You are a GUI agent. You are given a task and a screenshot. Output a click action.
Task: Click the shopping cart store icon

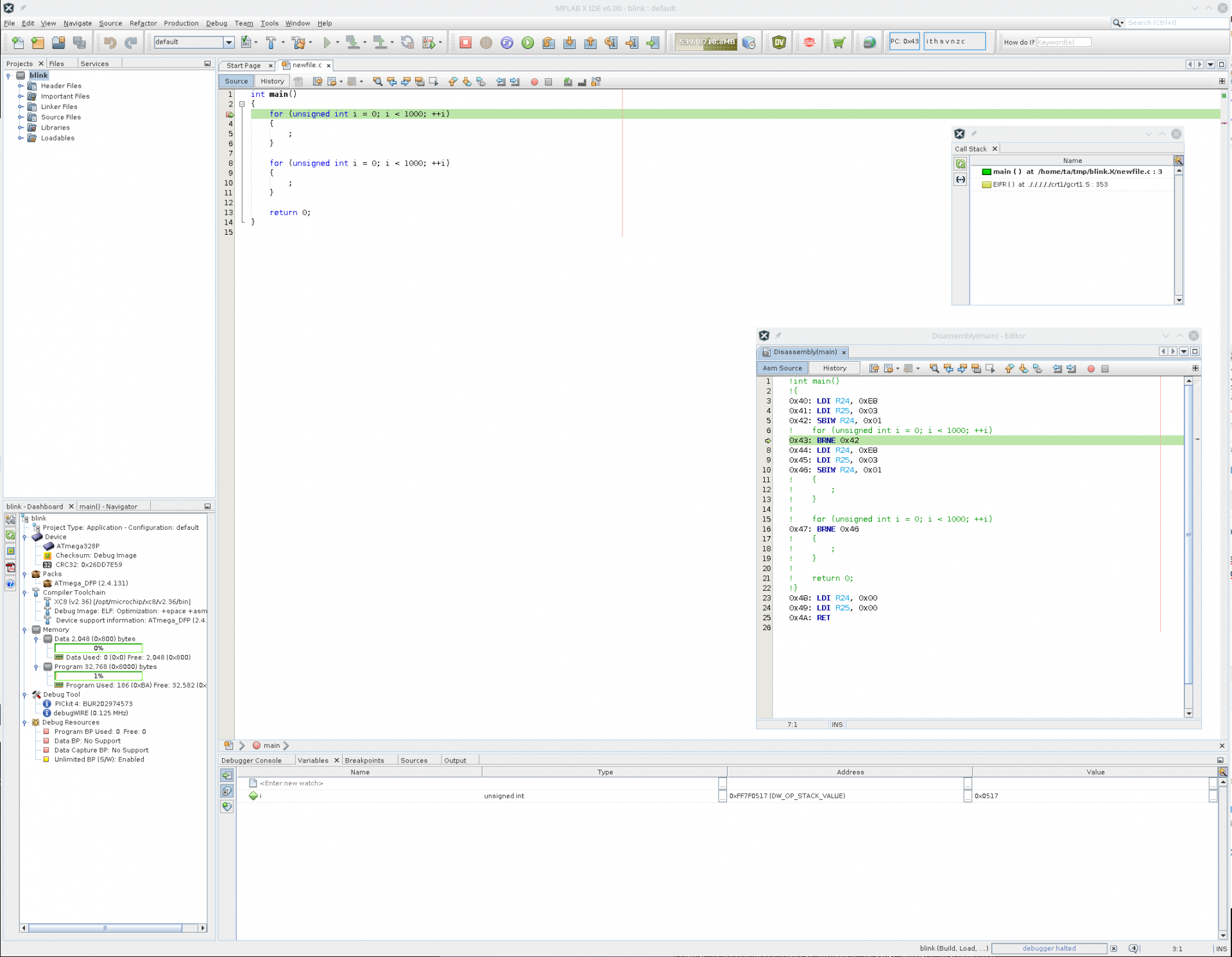tap(839, 43)
